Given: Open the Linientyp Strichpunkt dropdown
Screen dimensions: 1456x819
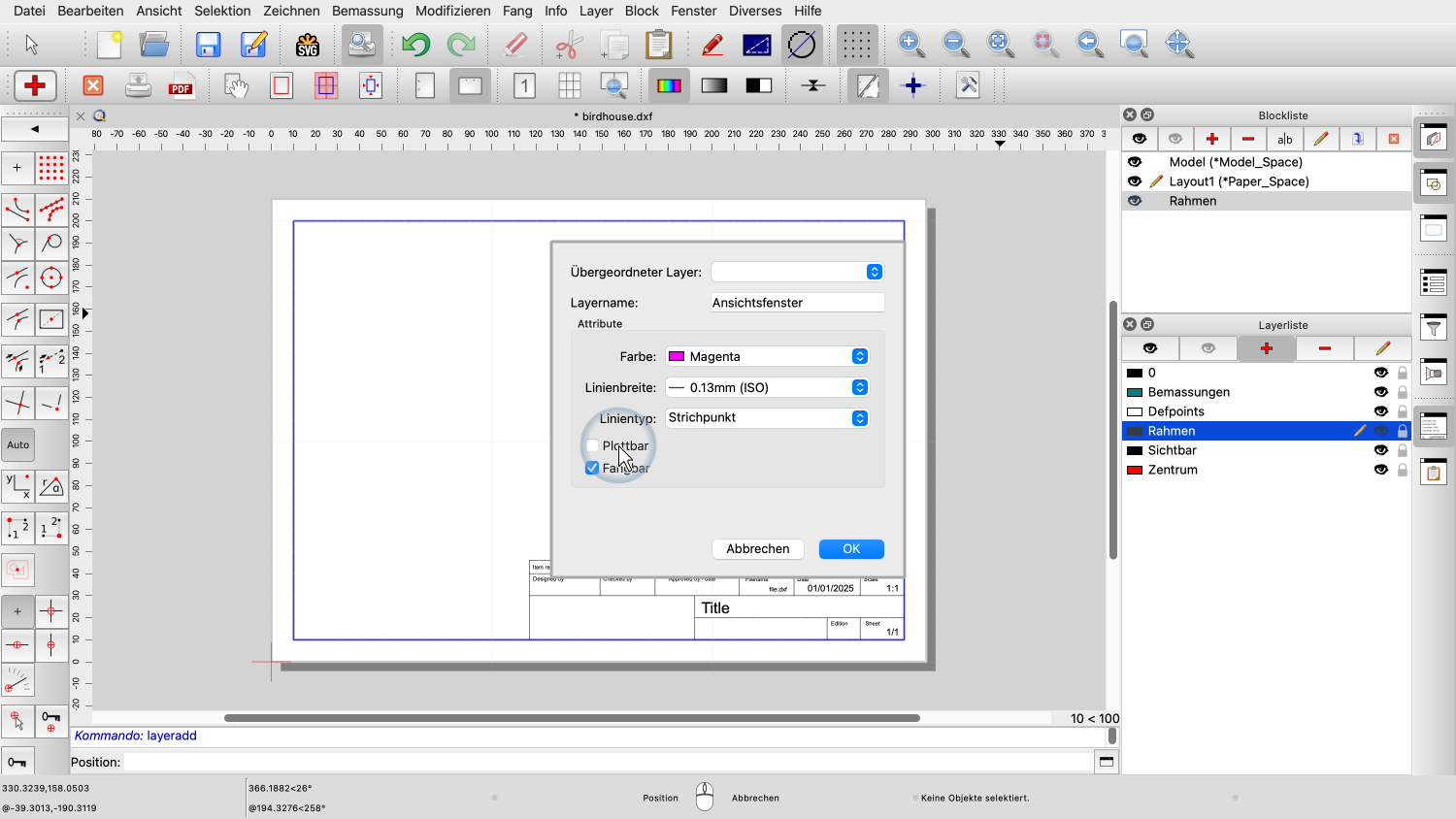Looking at the screenshot, I should coord(767,418).
